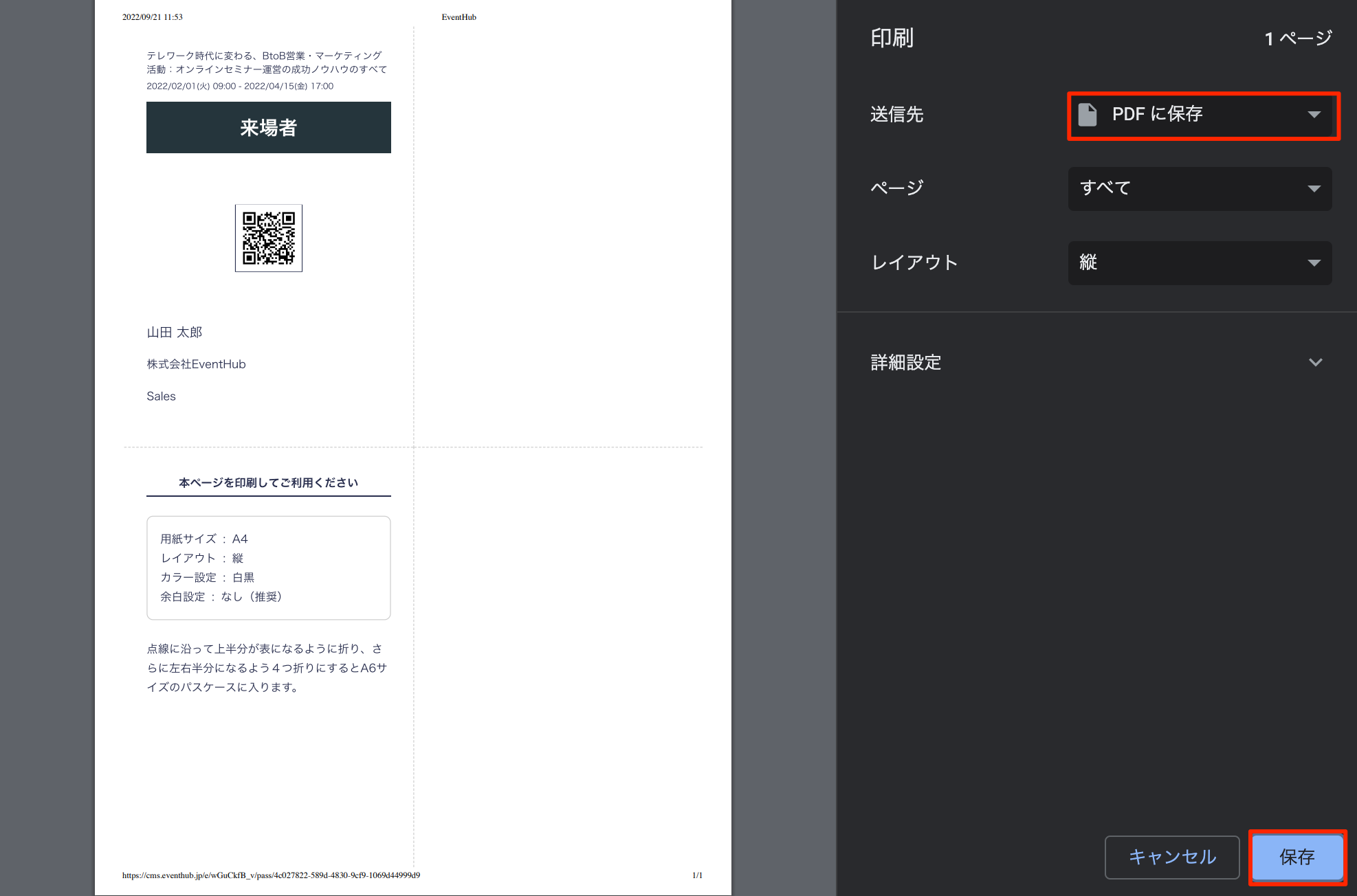Click the Sales text in preview
The image size is (1357, 896).
[x=161, y=396]
